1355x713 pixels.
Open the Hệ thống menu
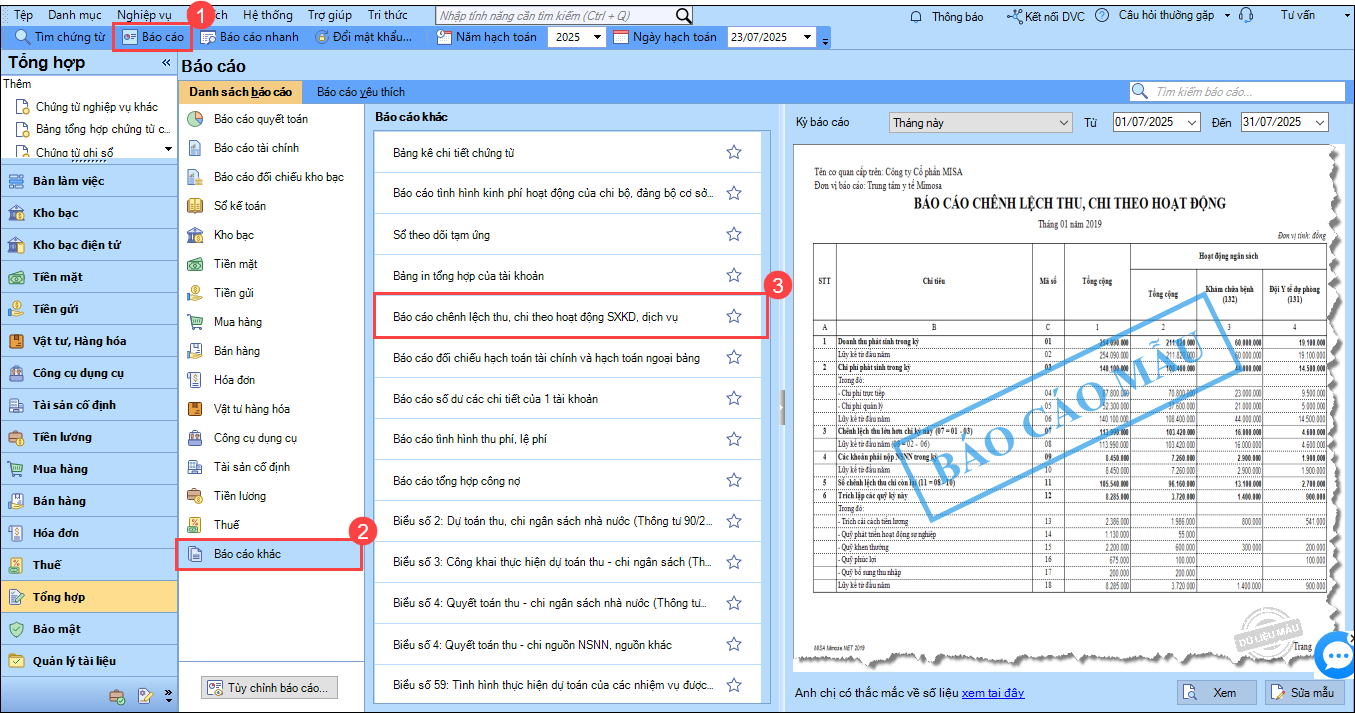(268, 16)
